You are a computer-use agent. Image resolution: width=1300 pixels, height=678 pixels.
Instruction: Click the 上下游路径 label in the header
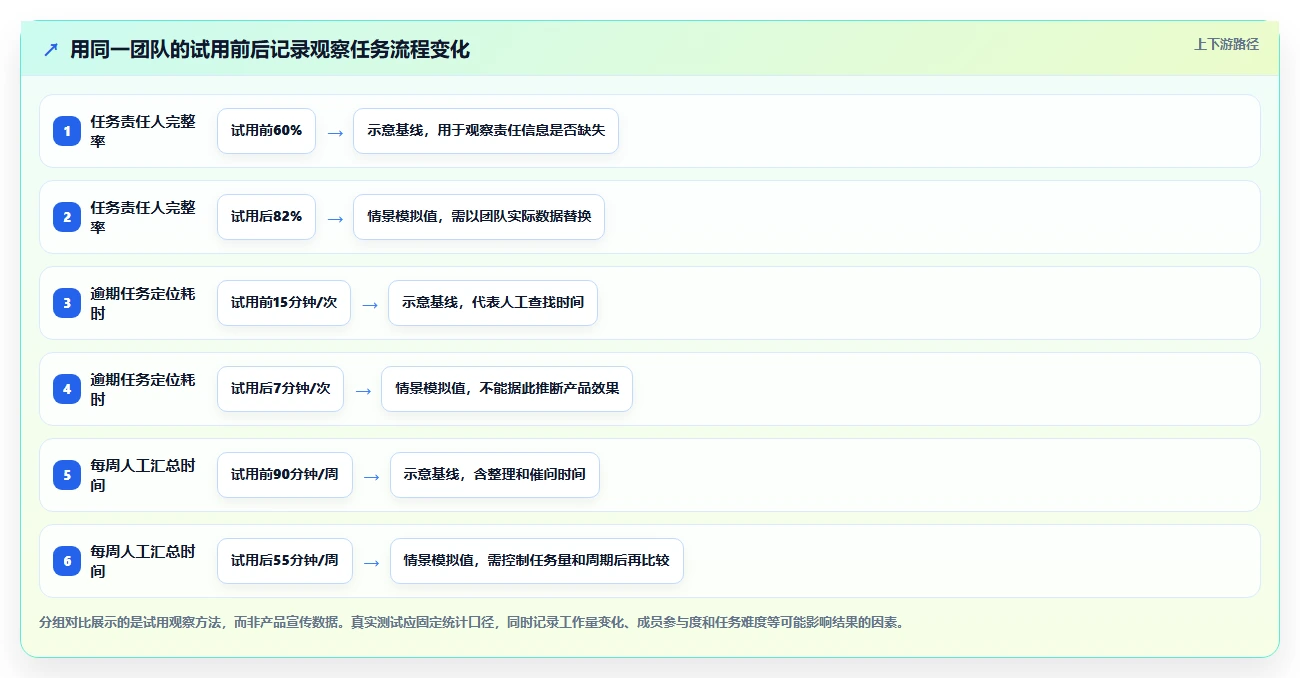point(1226,44)
